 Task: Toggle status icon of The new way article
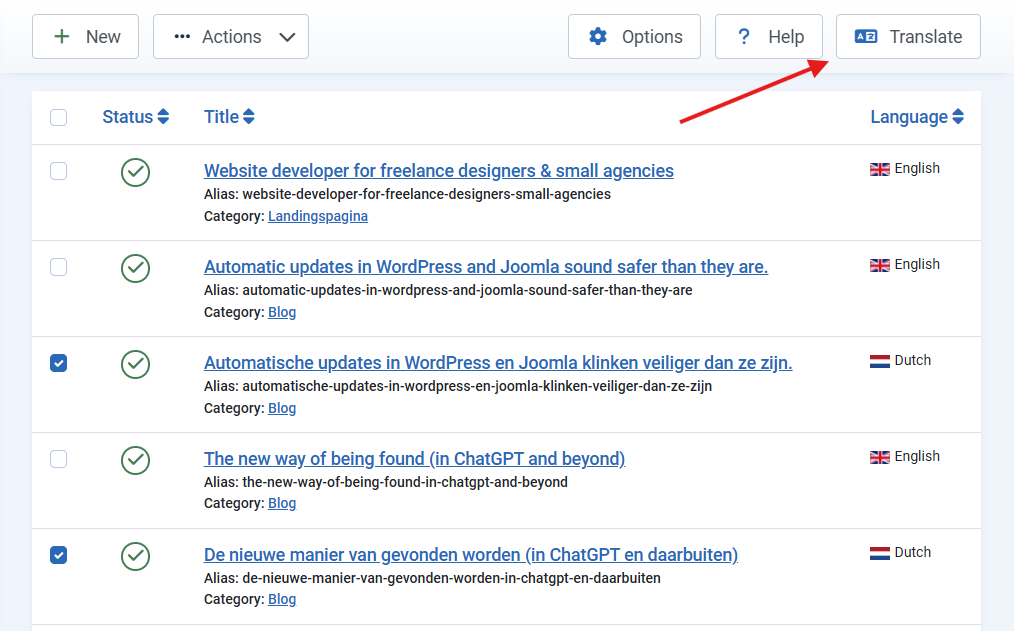135,460
